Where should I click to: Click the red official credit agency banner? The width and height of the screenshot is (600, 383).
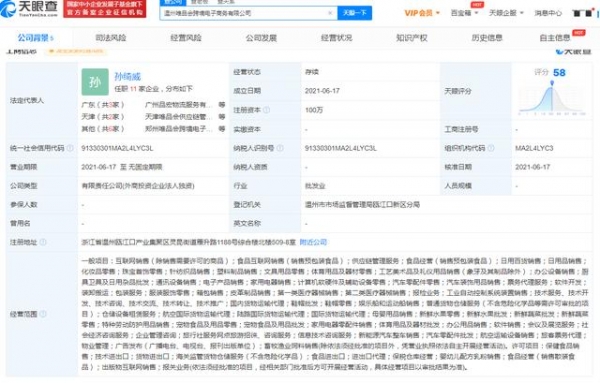pos(105,8)
